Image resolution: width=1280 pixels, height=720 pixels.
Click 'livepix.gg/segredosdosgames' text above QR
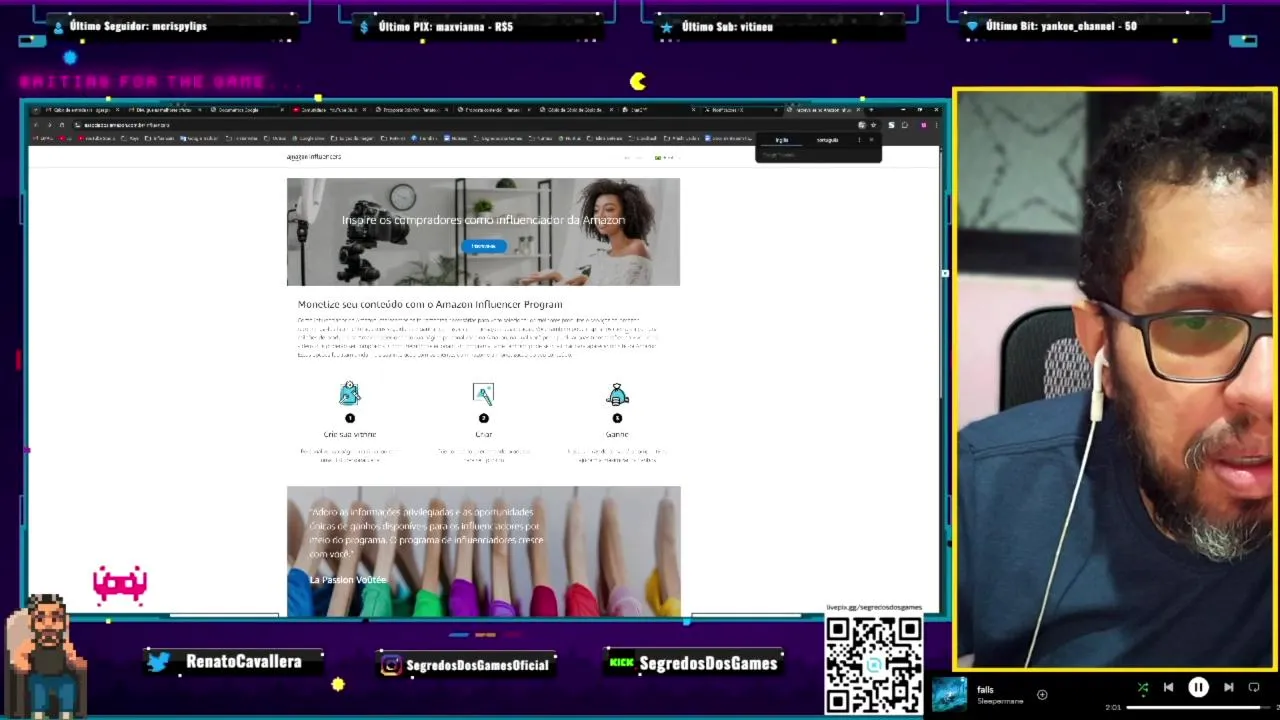click(x=873, y=607)
